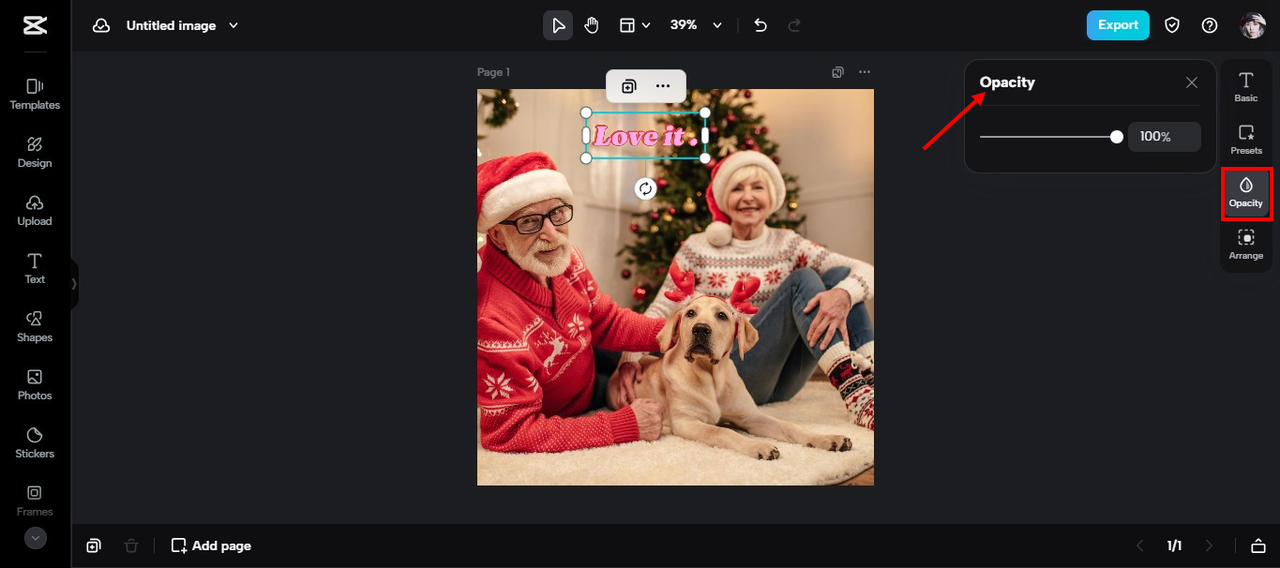Screen dimensions: 1280x568
Task: Click the delete page trash icon
Action: point(131,546)
